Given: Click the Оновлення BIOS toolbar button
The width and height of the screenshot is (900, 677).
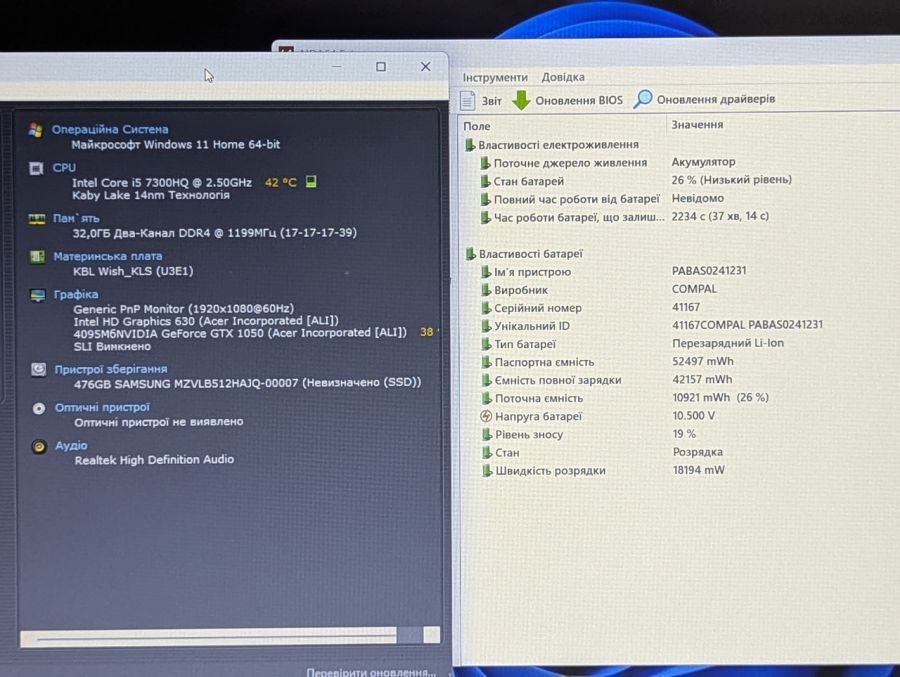Looking at the screenshot, I should [x=568, y=100].
